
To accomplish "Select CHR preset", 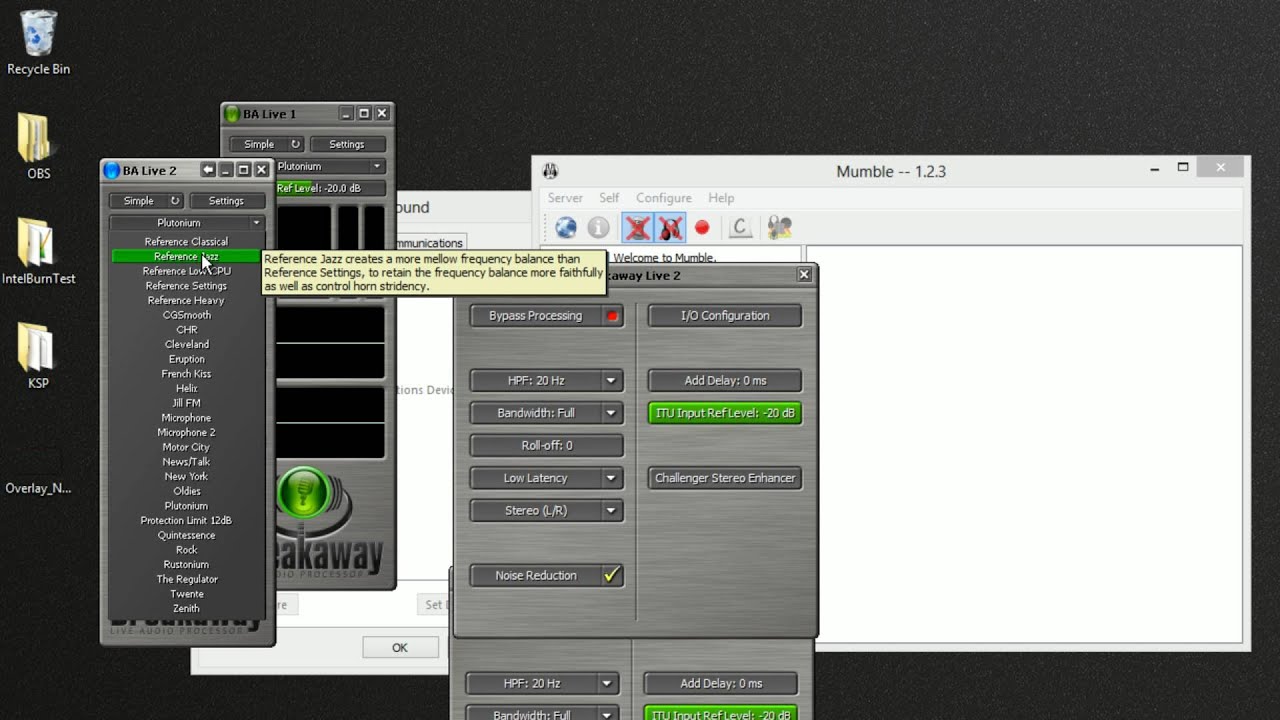I will 186,330.
